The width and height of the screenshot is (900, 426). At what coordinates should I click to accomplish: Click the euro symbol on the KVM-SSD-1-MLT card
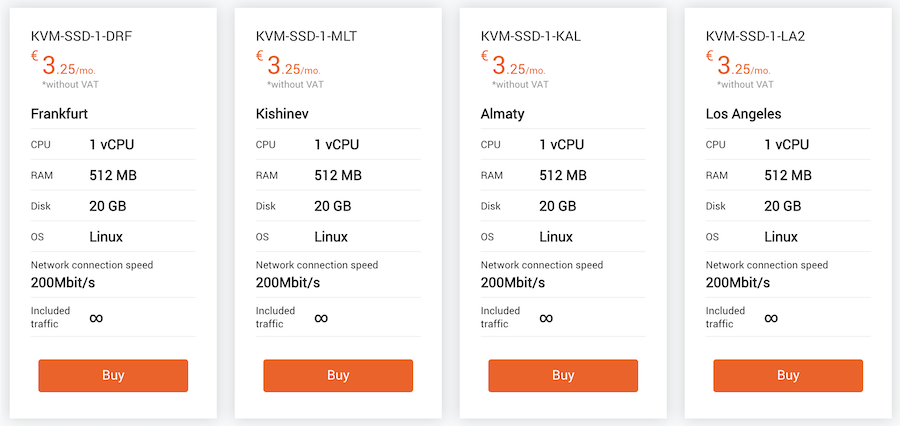click(260, 56)
